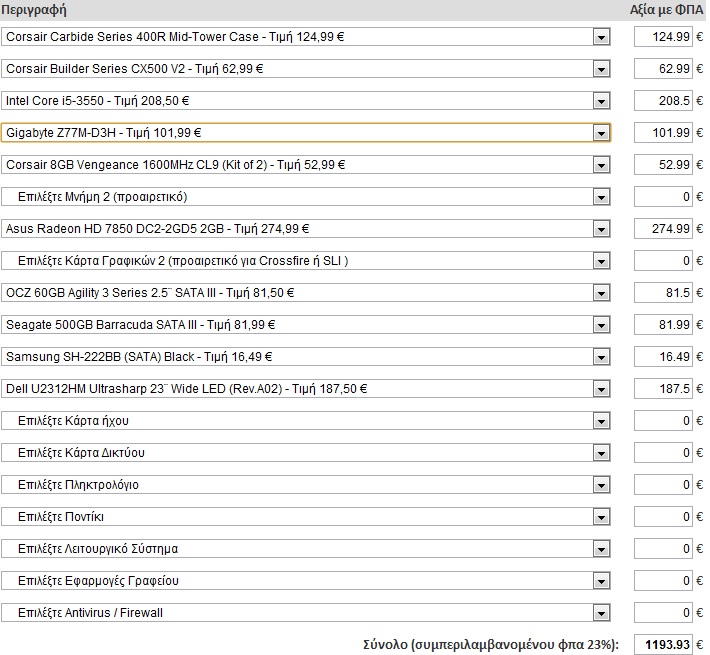Open the Asus Radeon HD 7850 dropdown
Screen dimensions: 710x655
[x=306, y=229]
